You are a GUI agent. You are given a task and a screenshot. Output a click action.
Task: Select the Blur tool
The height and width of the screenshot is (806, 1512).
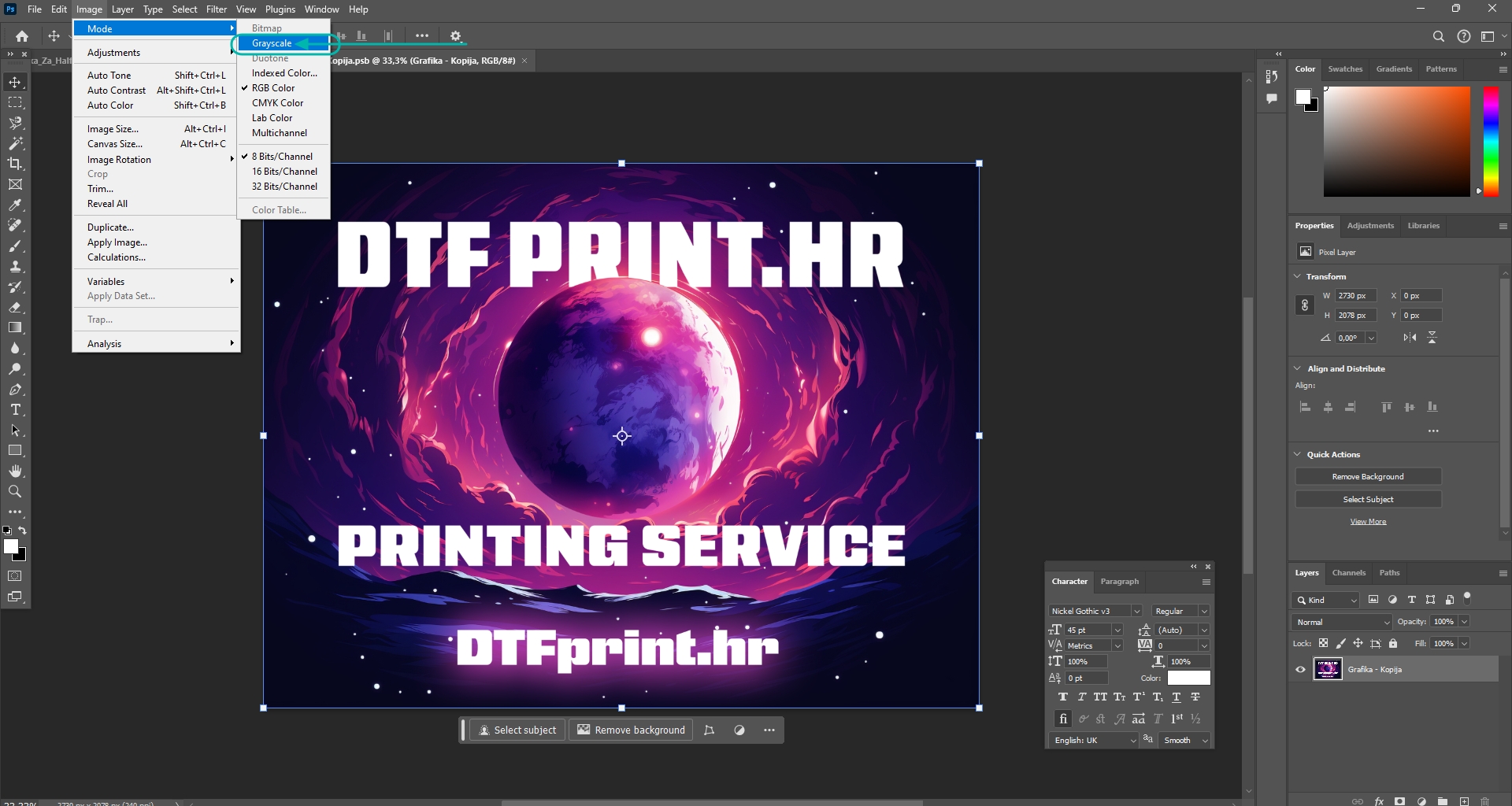click(15, 348)
